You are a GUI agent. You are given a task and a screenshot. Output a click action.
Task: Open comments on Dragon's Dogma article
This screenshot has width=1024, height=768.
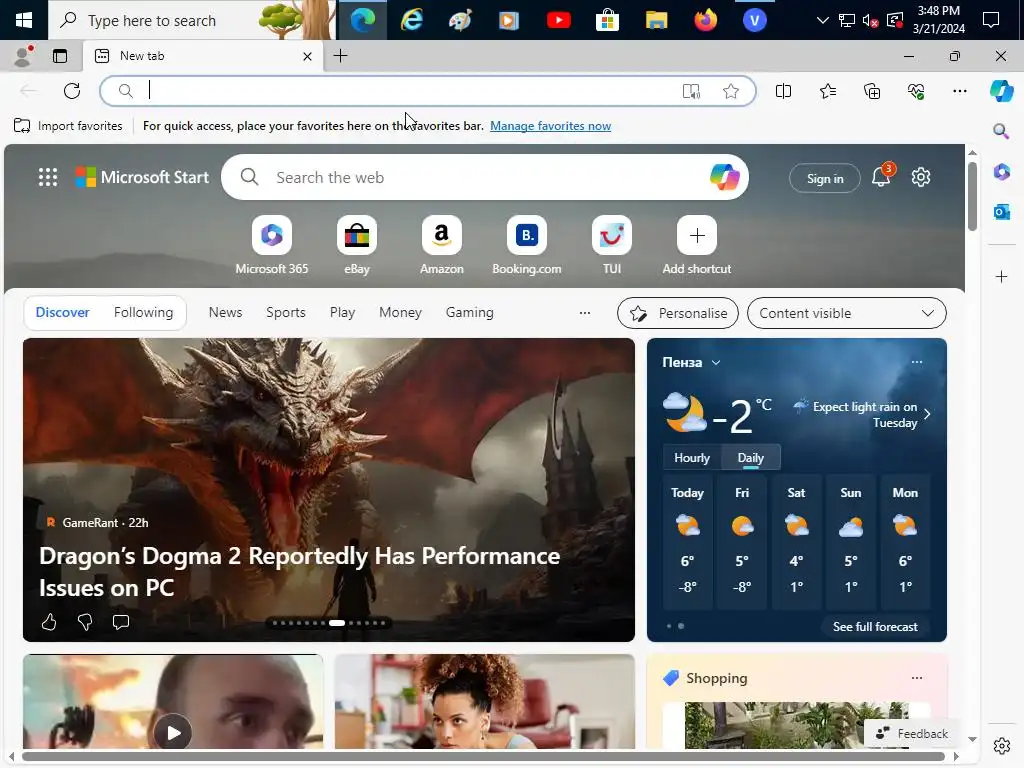click(120, 622)
